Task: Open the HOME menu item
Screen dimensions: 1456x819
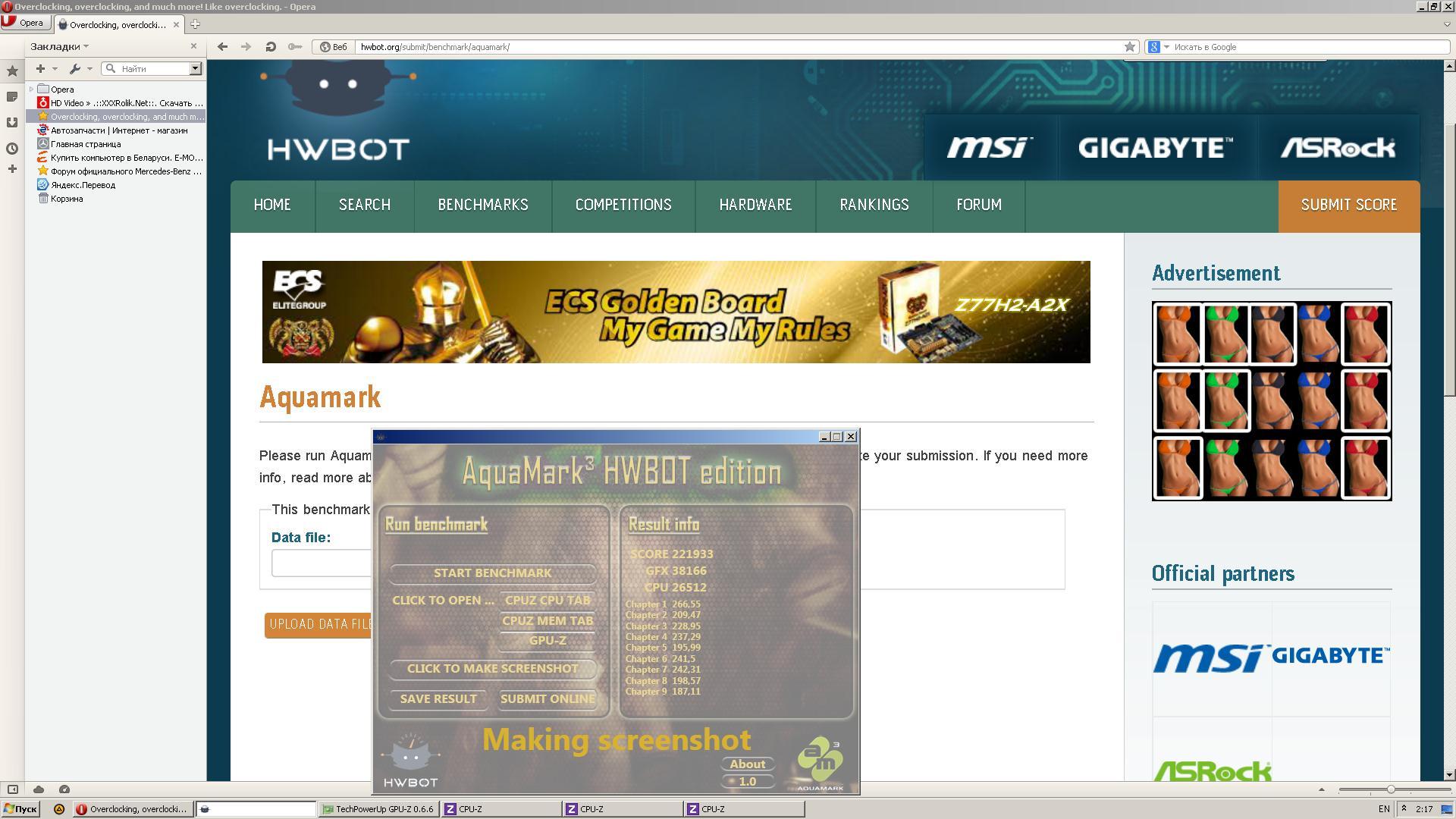Action: 272,206
